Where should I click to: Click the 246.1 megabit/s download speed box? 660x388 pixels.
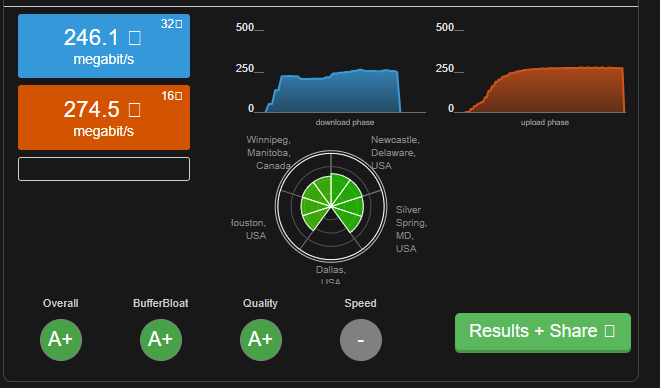point(104,46)
